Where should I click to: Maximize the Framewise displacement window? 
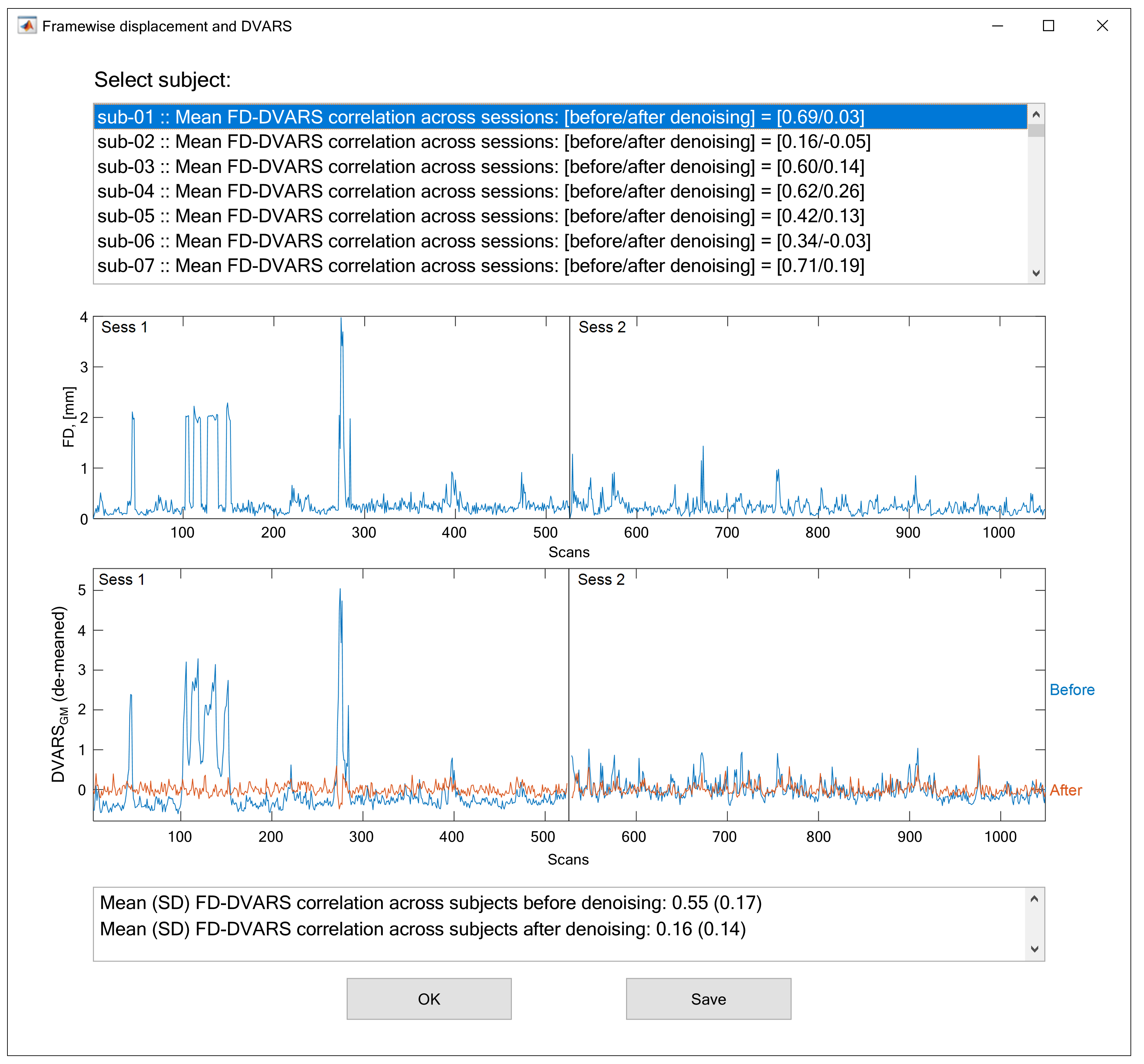coord(1048,26)
